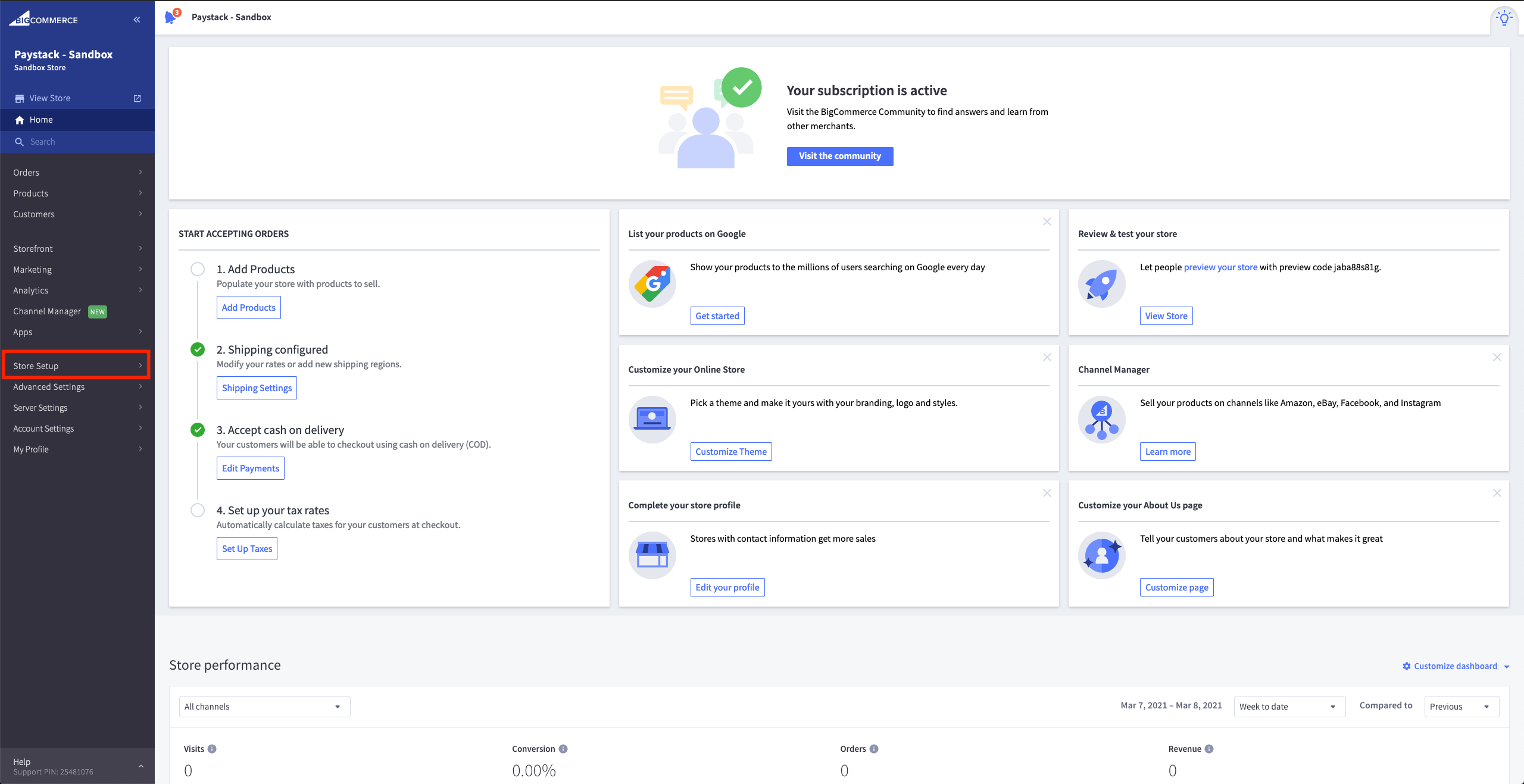Open Account Settings
This screenshot has width=1524, height=784.
click(77, 429)
